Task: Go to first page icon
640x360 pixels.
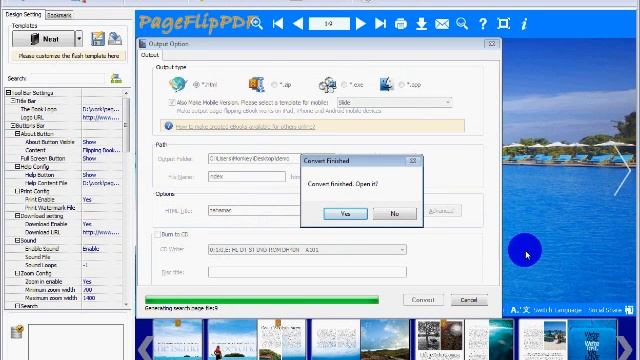Action: click(278, 23)
